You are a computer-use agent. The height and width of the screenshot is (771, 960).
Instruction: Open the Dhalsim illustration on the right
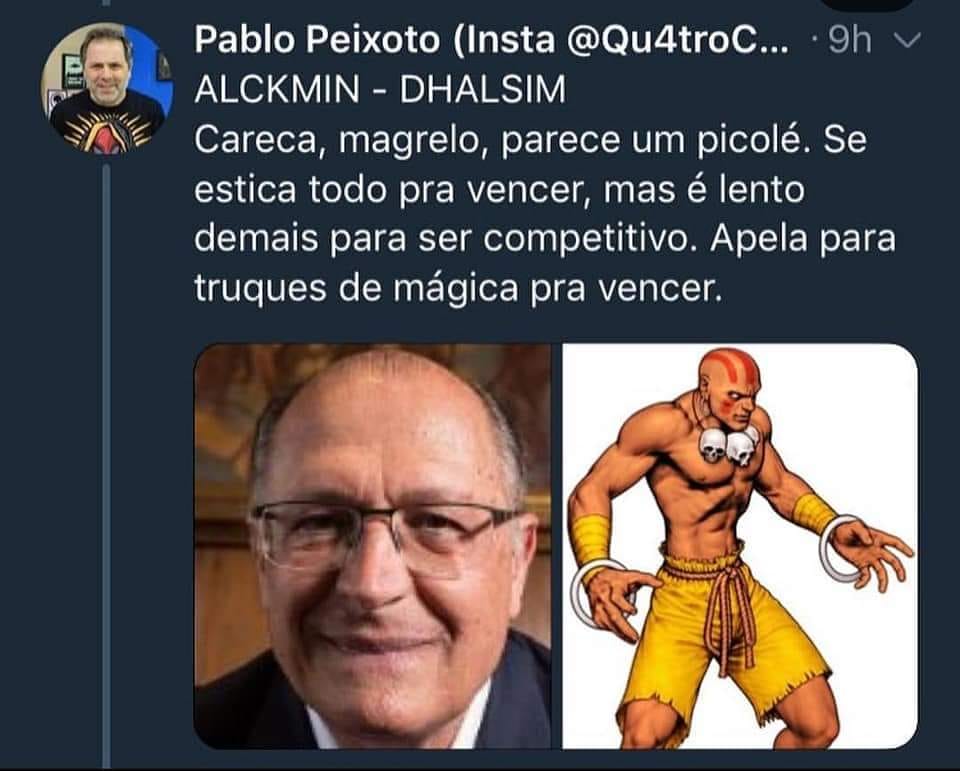coord(740,546)
